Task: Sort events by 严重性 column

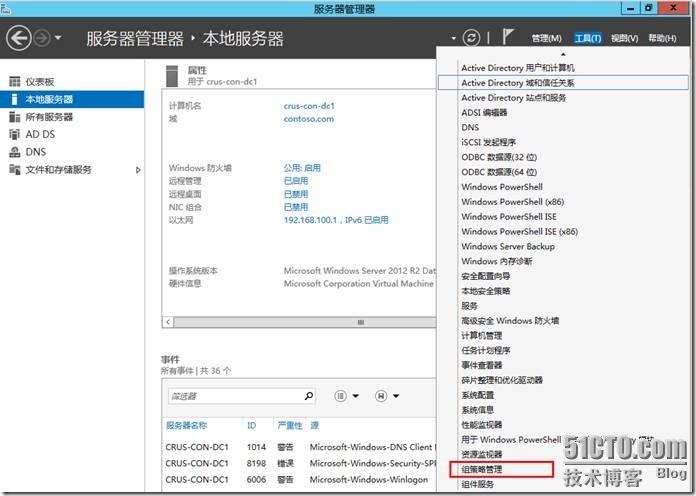Action: coord(289,425)
